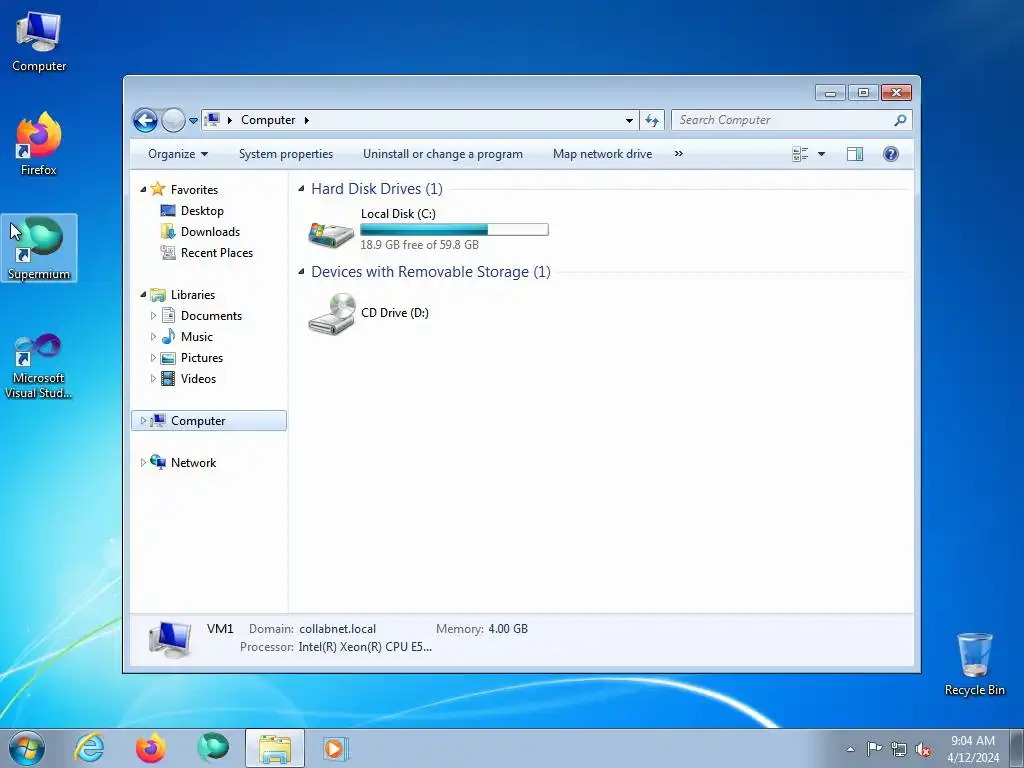Open the Organize dropdown menu
Image resolution: width=1024 pixels, height=768 pixels.
(x=178, y=154)
